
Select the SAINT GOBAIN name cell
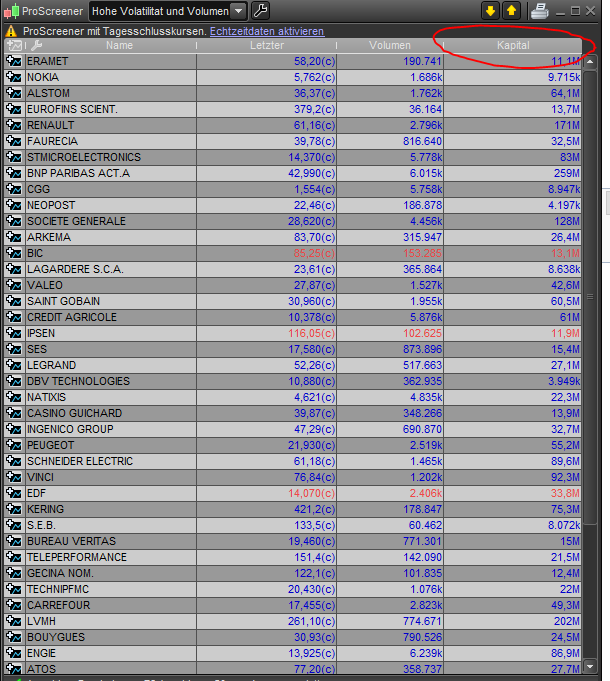(111, 301)
